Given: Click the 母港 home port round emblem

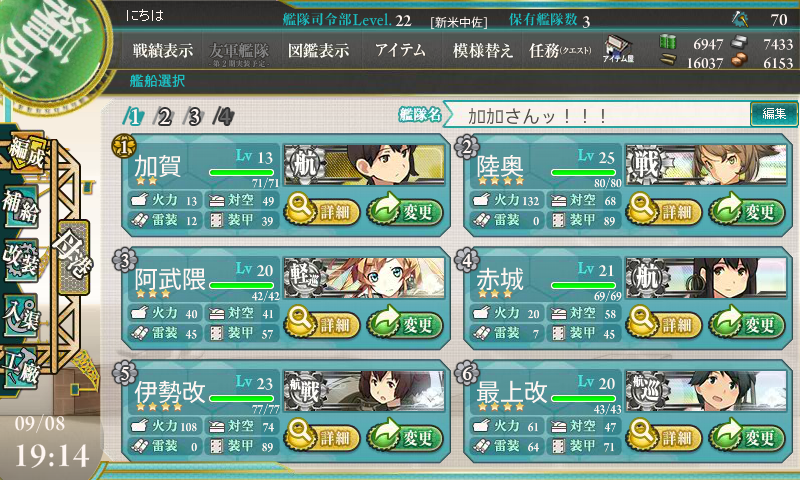Looking at the screenshot, I should point(74,257).
